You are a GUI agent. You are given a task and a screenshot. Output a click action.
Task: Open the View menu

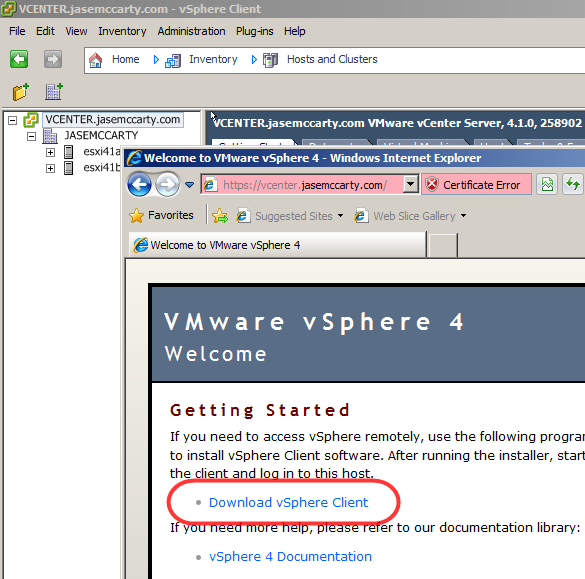pos(76,31)
